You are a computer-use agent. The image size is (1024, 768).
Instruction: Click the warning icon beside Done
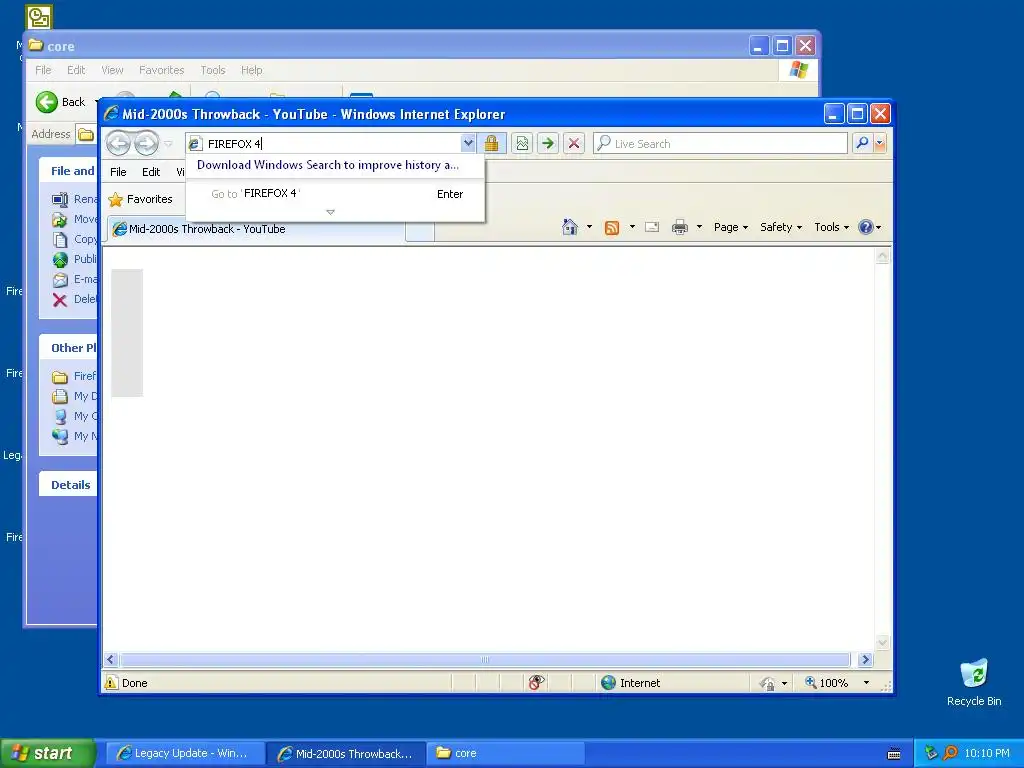[111, 682]
